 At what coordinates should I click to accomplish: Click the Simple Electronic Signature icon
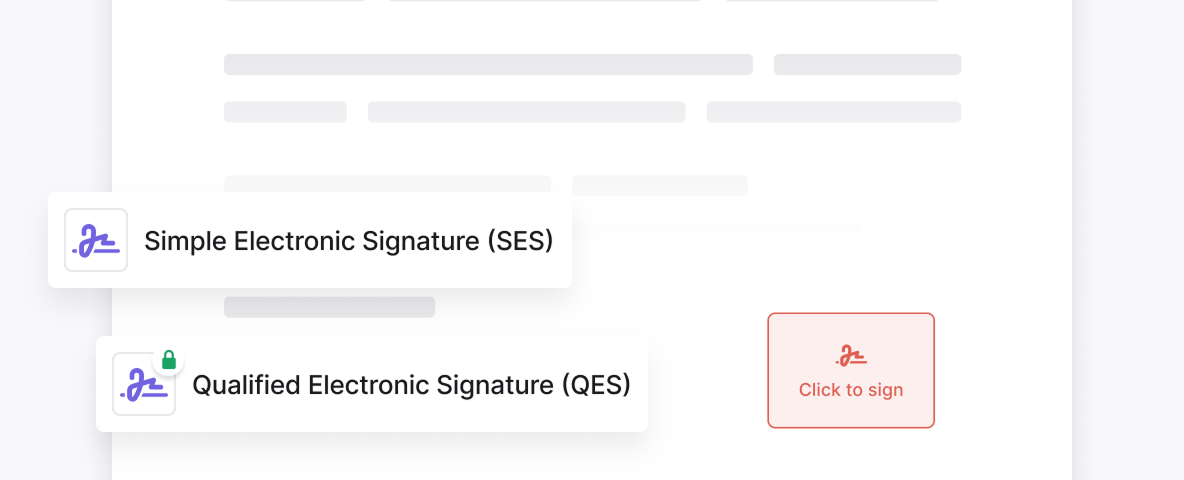click(x=96, y=240)
